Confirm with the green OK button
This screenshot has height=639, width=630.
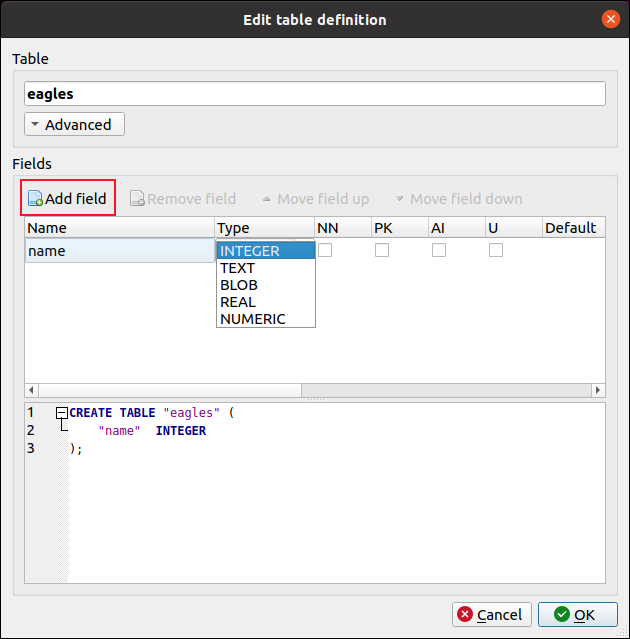[x=577, y=614]
